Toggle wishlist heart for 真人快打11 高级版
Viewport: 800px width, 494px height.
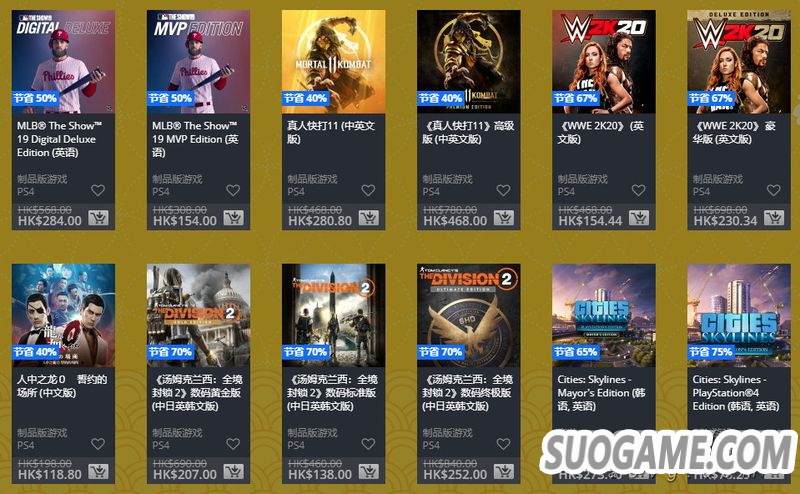pos(504,190)
